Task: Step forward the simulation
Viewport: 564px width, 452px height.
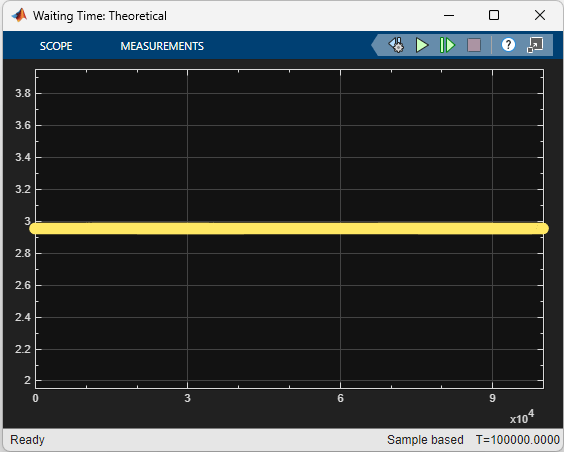Action: pos(447,45)
